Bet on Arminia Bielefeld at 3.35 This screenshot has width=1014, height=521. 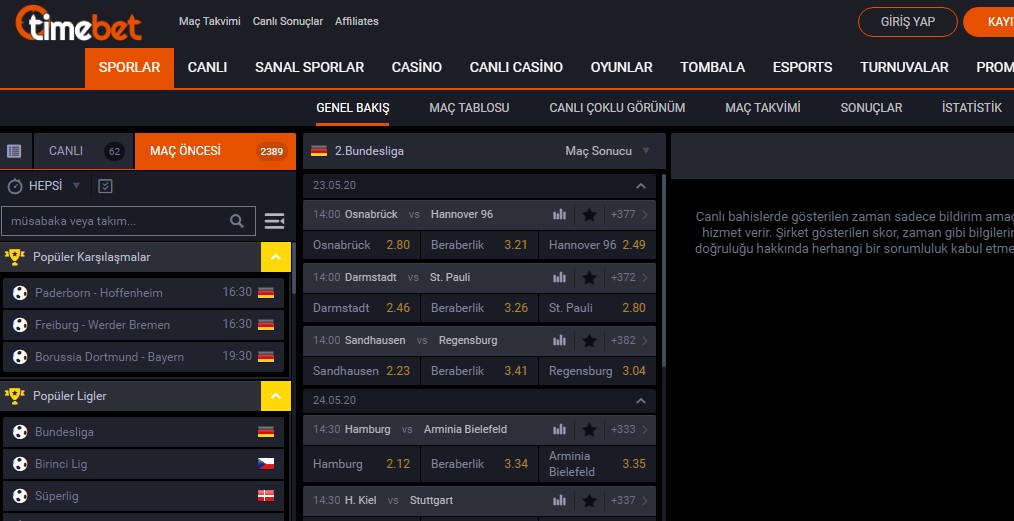coord(597,464)
